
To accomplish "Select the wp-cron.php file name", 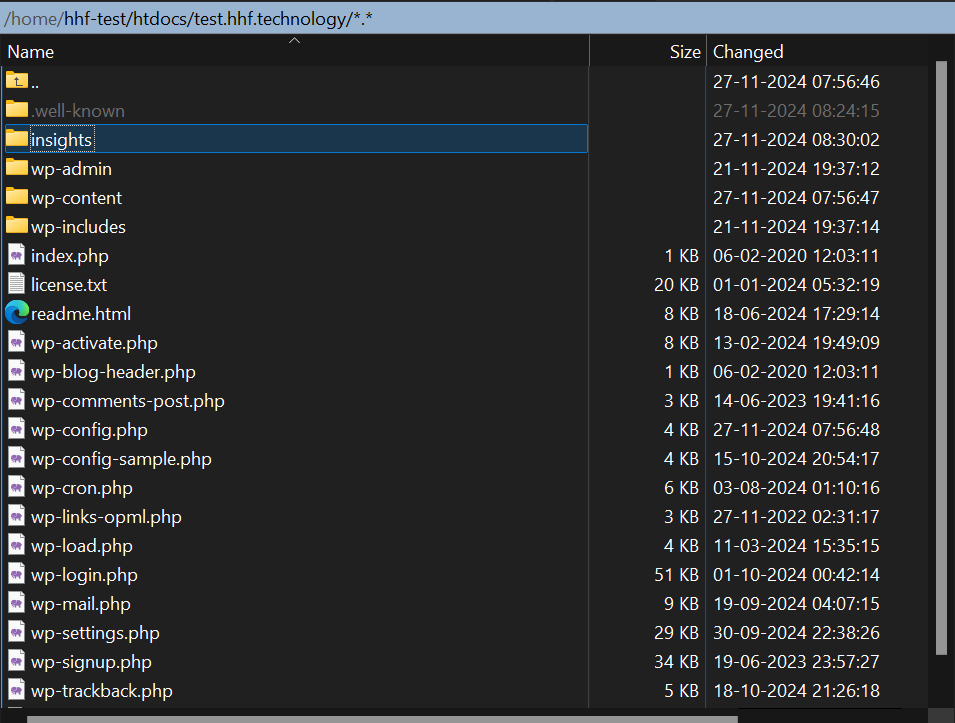I will pos(81,488).
